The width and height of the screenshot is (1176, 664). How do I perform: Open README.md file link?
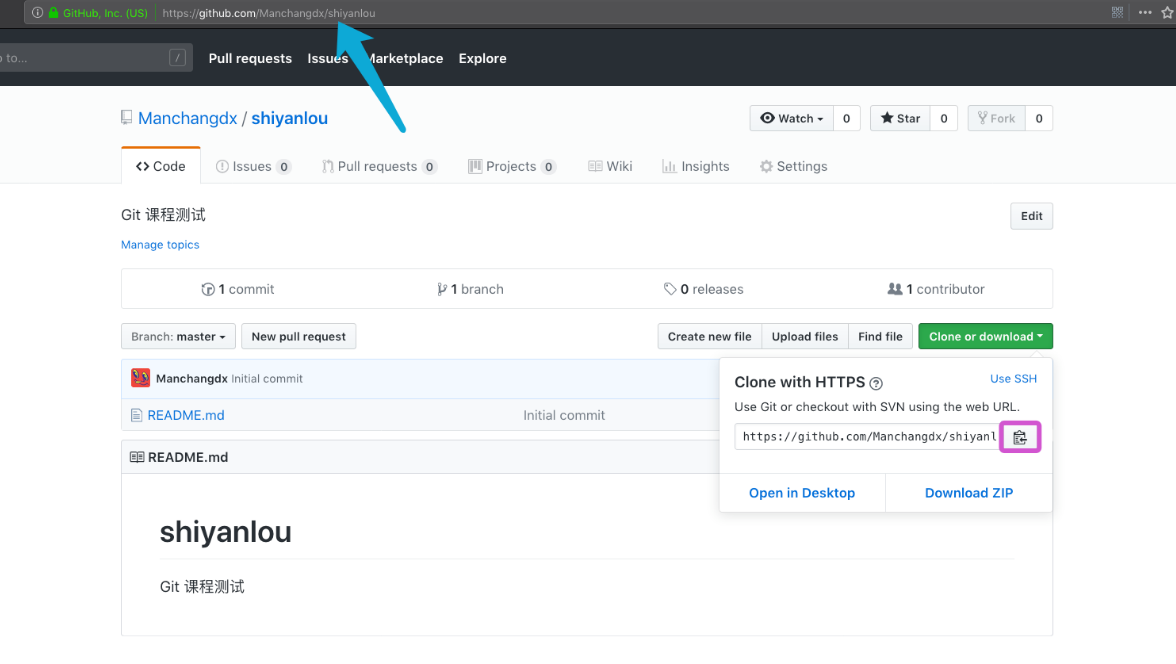pos(186,415)
